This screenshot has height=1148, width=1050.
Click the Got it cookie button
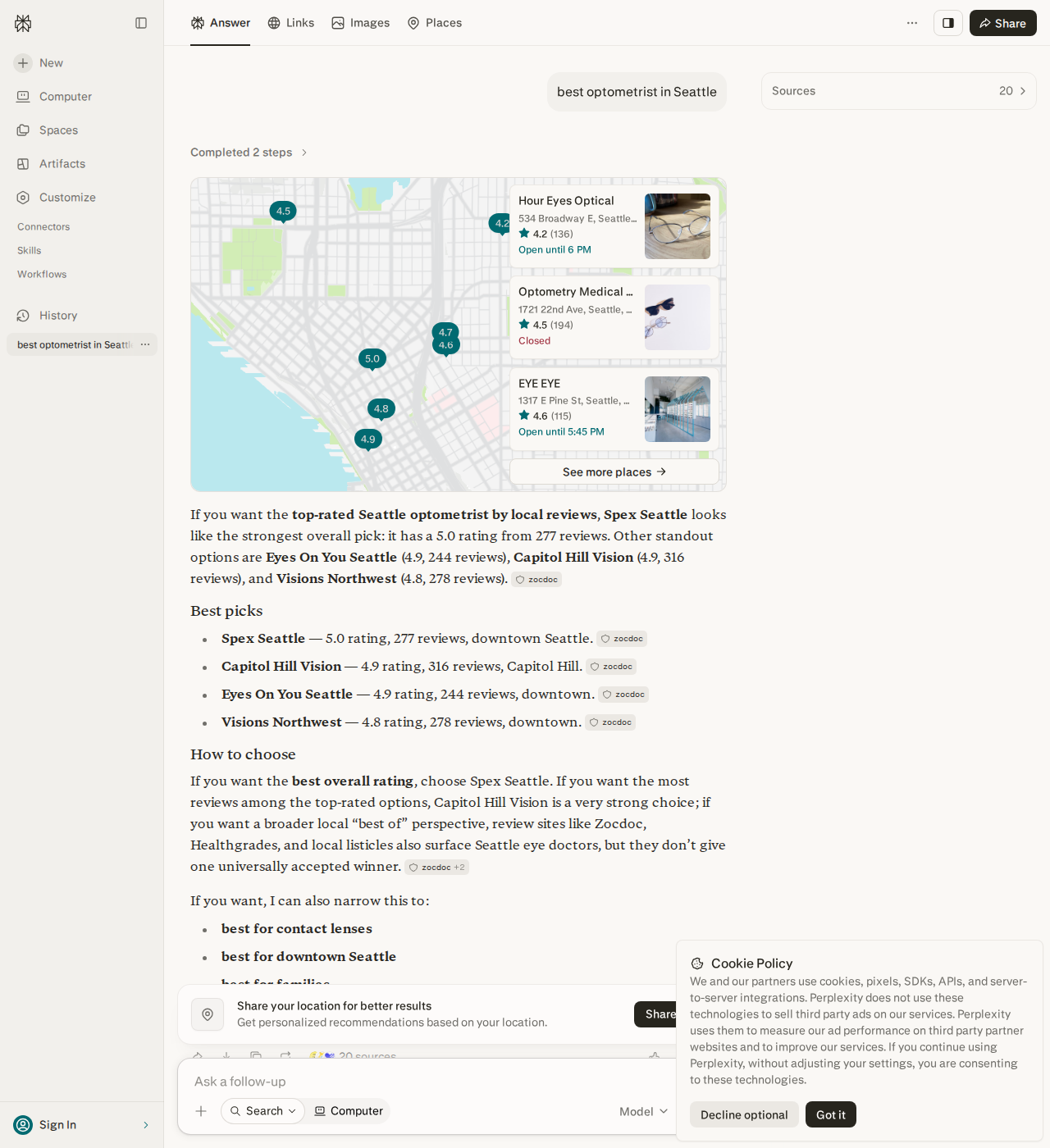pos(831,1114)
